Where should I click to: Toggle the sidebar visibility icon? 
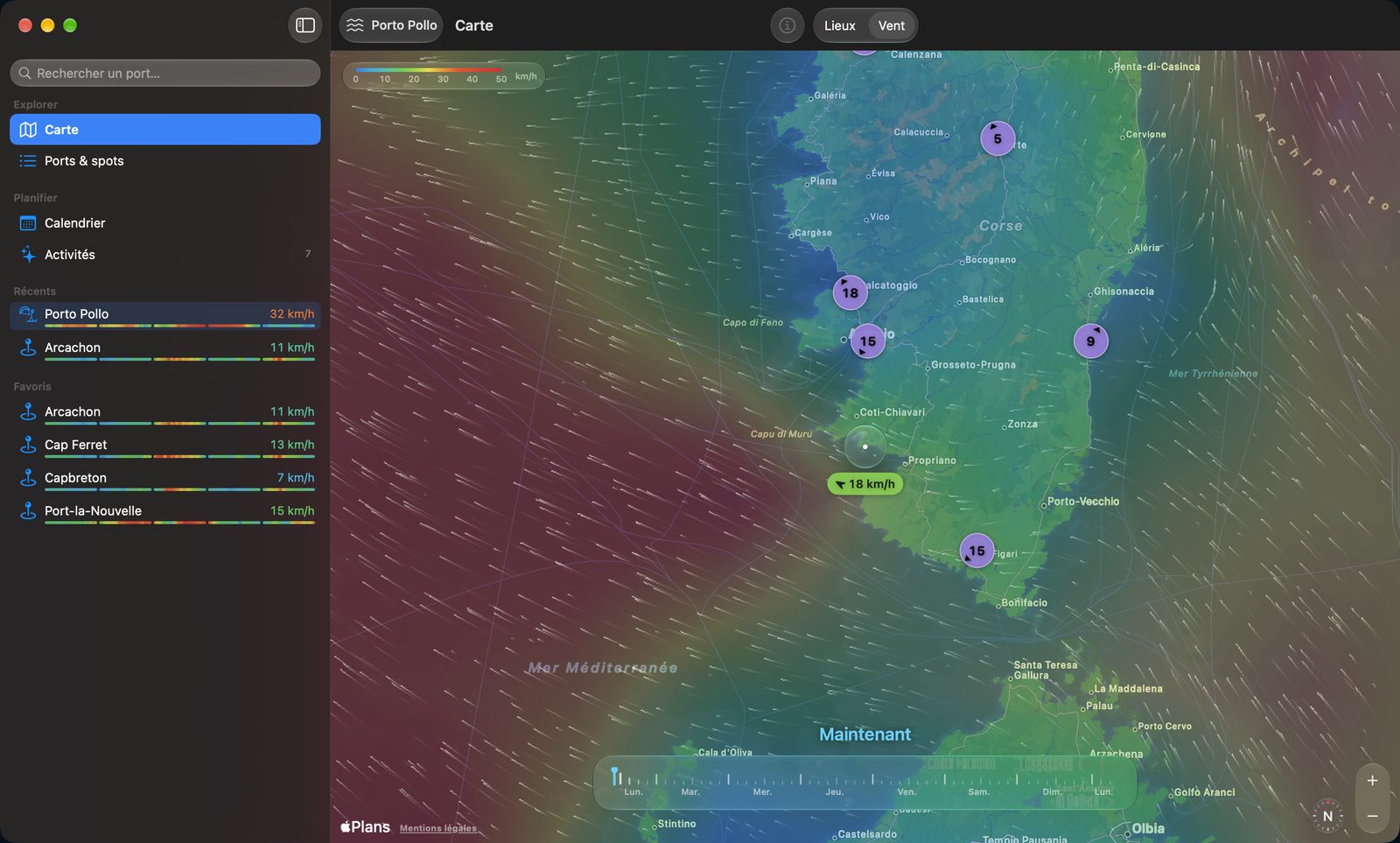point(305,25)
